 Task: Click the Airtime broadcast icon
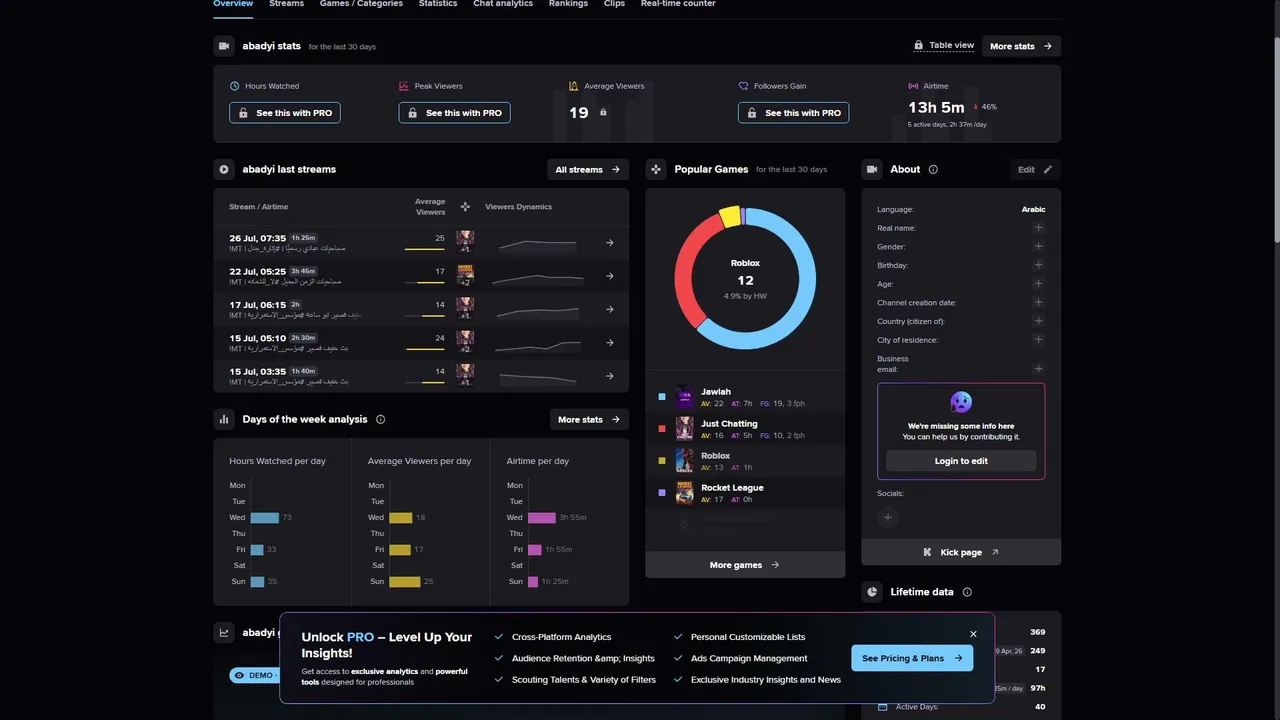(x=913, y=86)
